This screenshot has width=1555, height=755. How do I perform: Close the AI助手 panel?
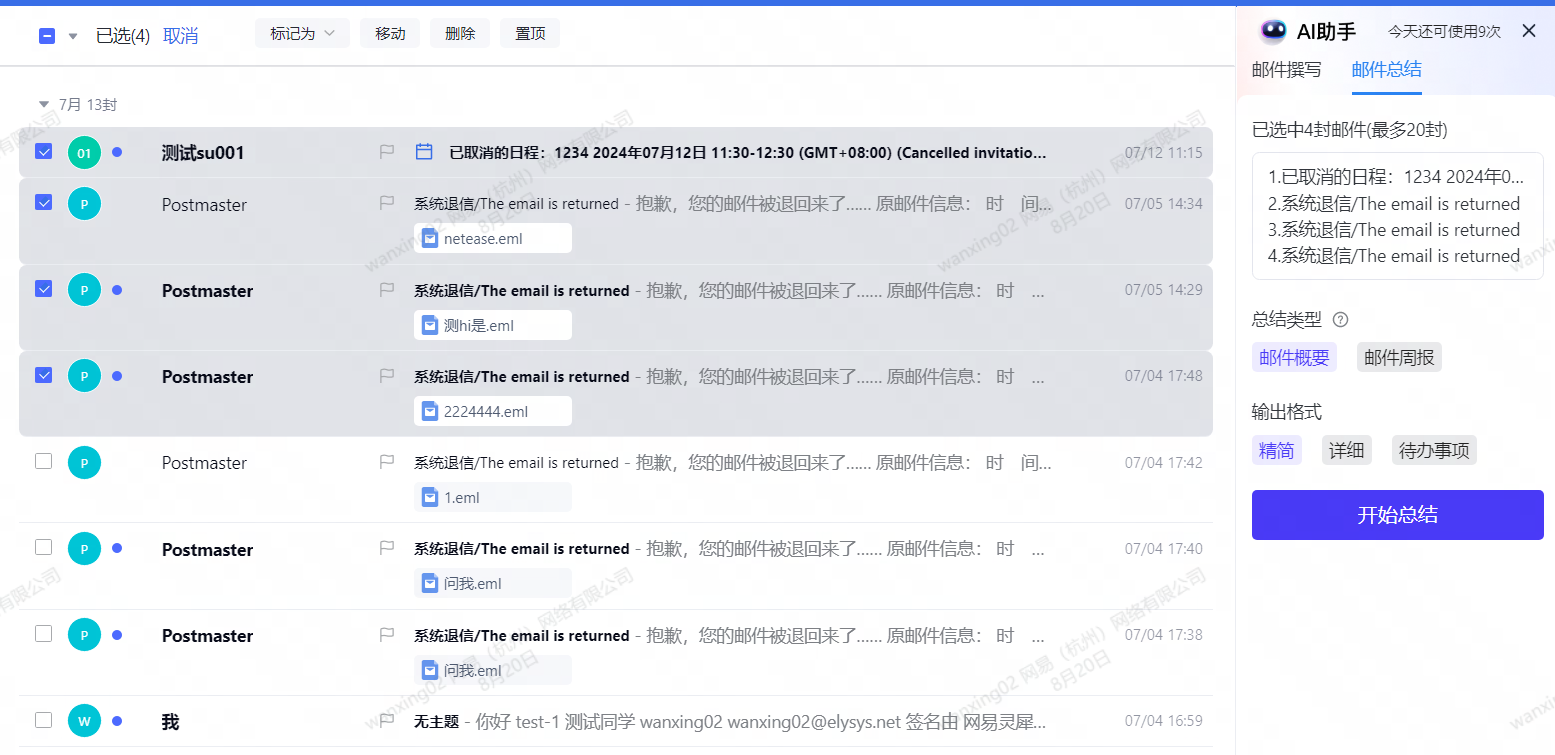coord(1529,31)
